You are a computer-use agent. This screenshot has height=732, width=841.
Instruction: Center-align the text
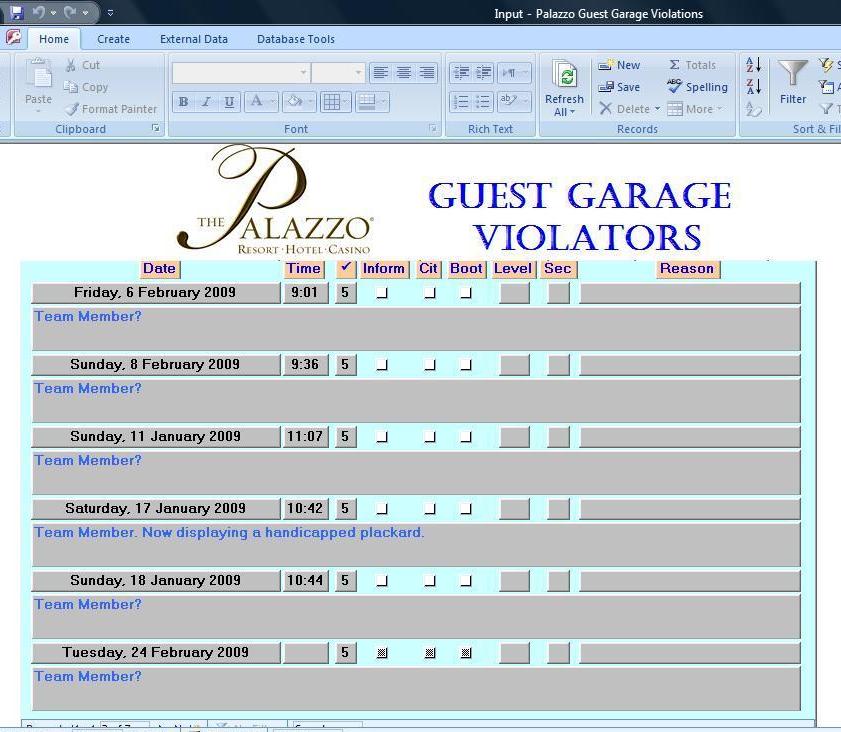404,72
